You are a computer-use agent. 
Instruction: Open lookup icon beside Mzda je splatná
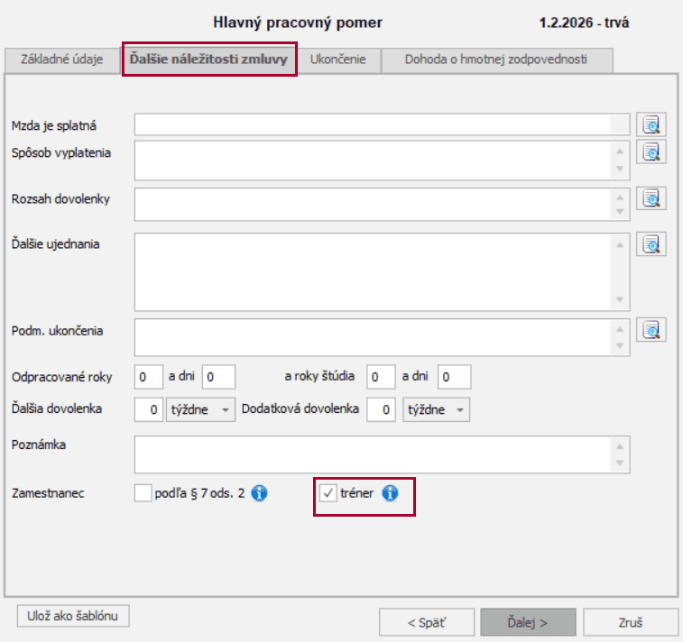pos(652,125)
